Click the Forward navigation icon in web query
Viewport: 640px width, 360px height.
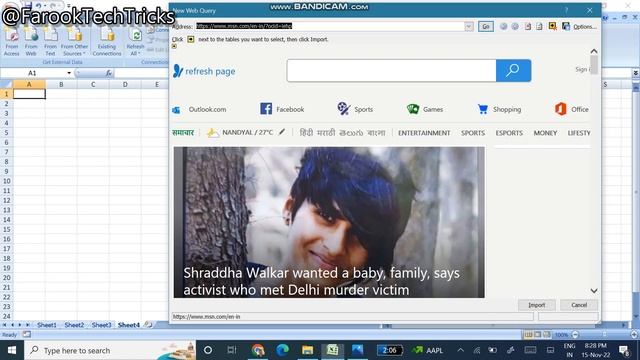pyautogui.click(x=515, y=27)
